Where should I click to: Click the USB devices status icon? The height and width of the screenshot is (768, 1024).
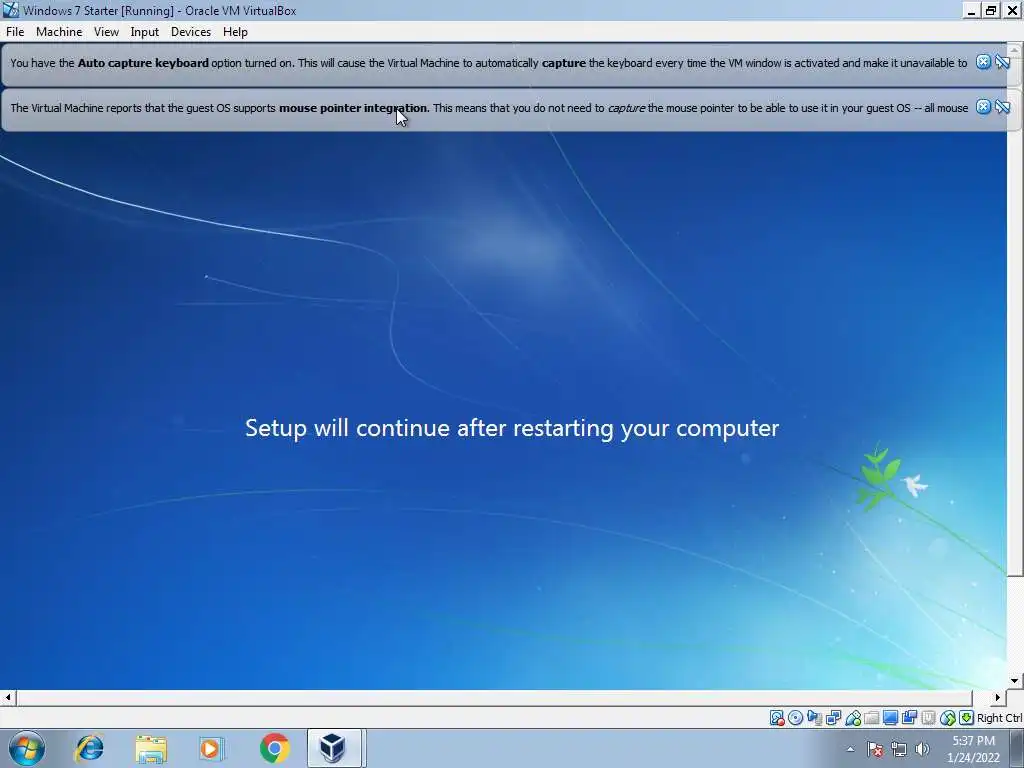[x=852, y=718]
